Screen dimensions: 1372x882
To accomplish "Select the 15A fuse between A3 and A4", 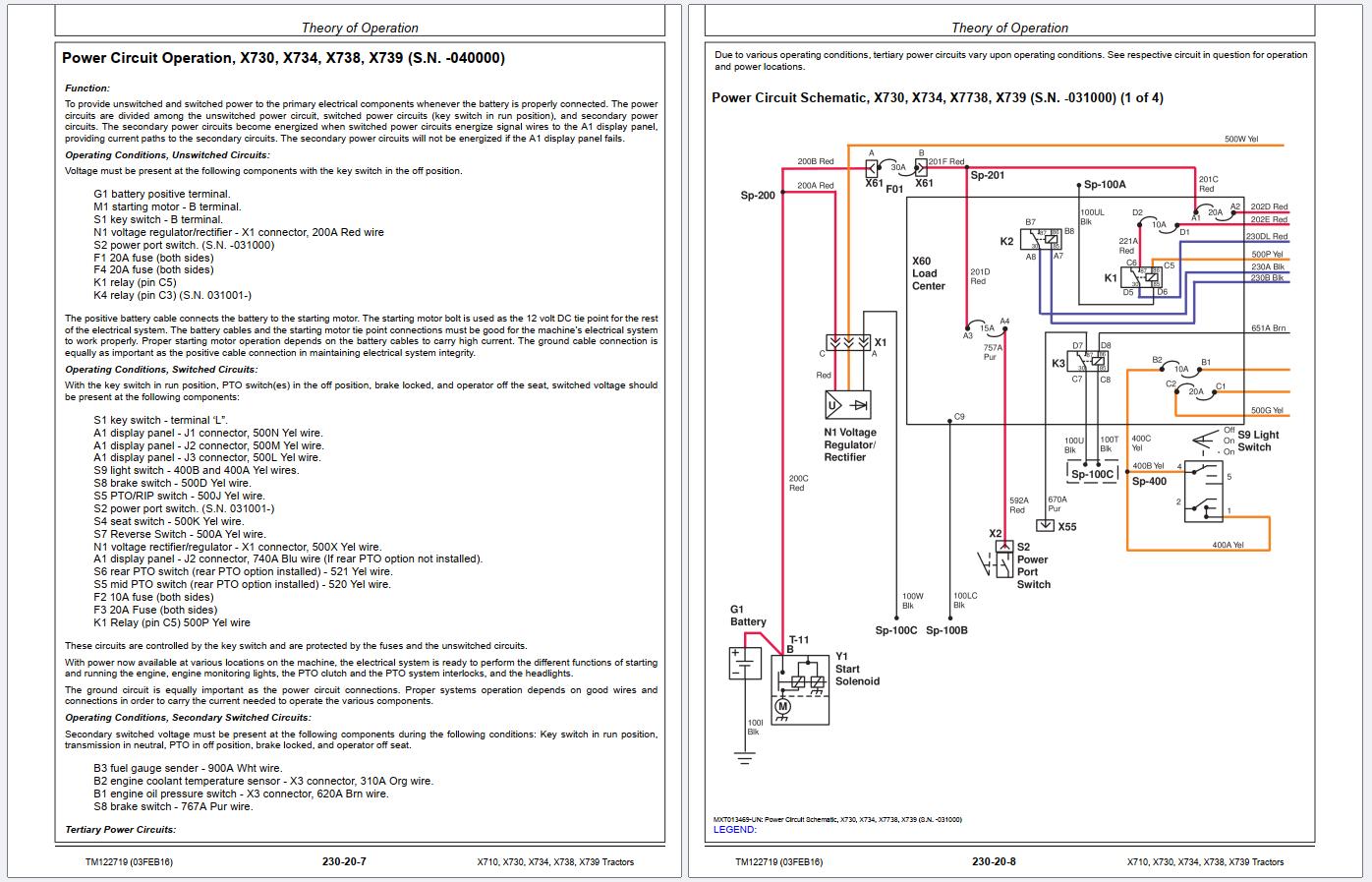I will (987, 328).
